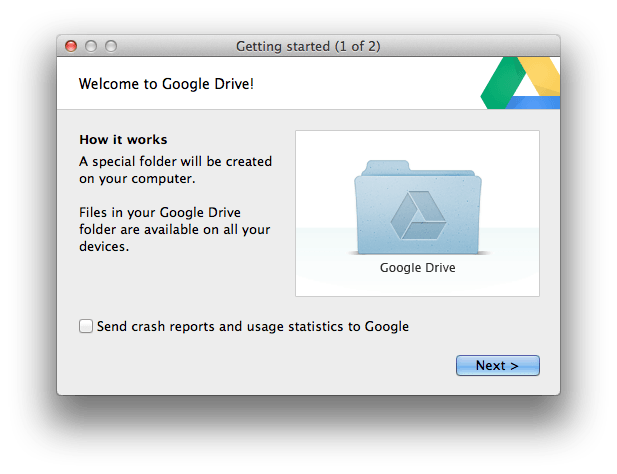
Task: Click the Drive triangle emblem on folder
Action: click(417, 215)
